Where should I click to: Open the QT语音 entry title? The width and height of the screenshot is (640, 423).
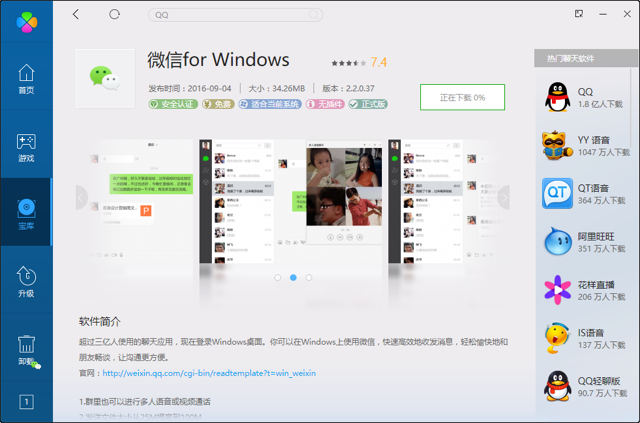[593, 188]
